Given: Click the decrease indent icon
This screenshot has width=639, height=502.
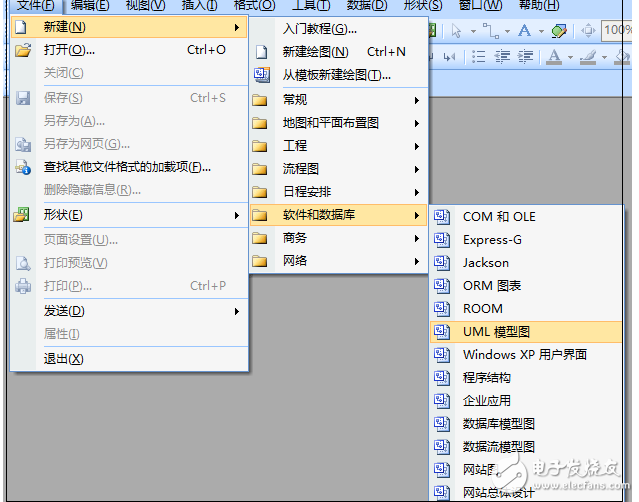Looking at the screenshot, I should (x=504, y=55).
